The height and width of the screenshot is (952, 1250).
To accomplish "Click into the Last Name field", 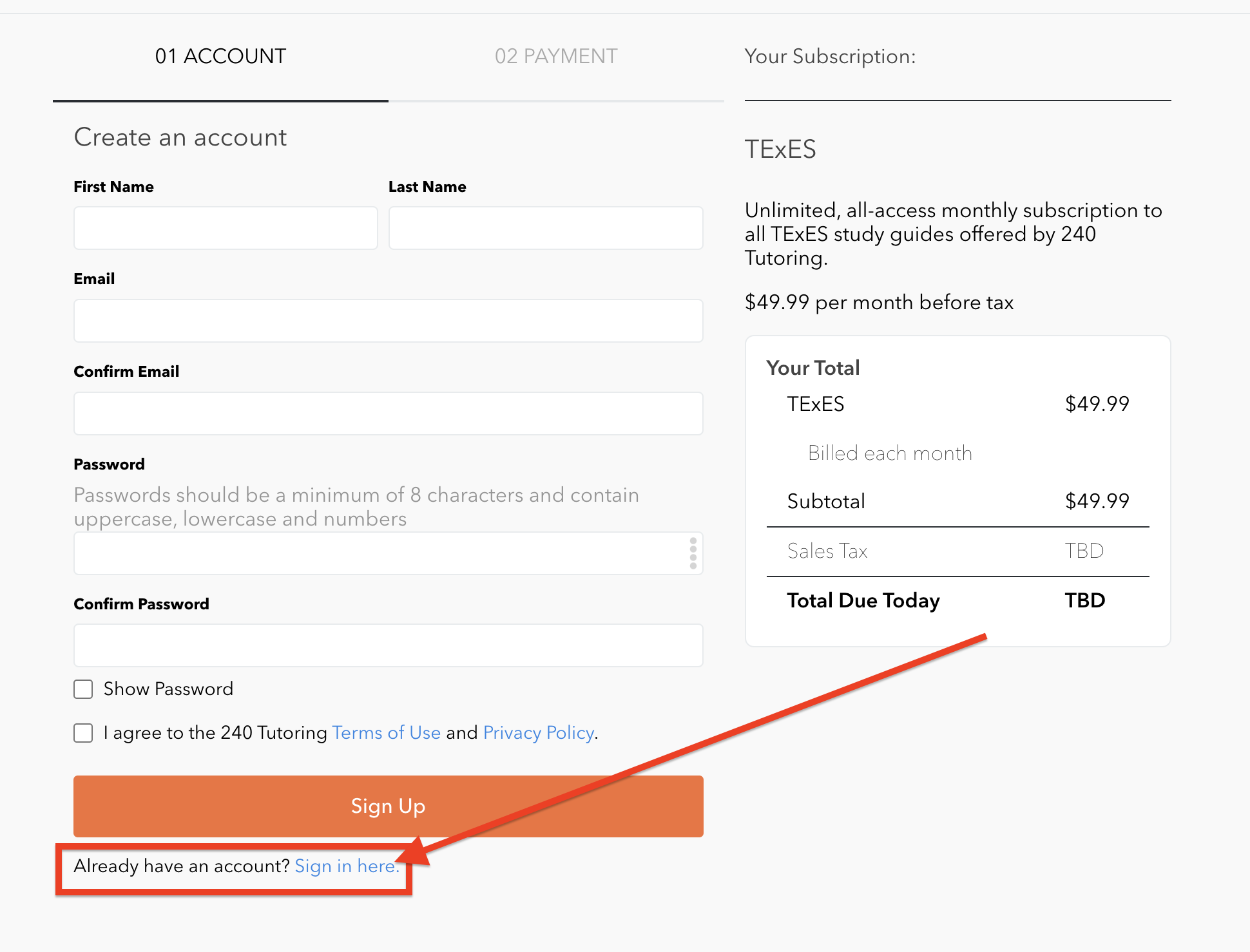I will [x=545, y=228].
